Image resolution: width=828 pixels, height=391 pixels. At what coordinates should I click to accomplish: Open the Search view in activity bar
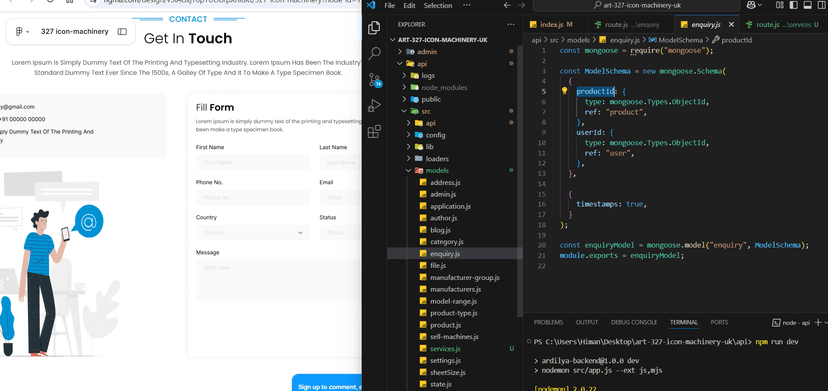click(374, 53)
